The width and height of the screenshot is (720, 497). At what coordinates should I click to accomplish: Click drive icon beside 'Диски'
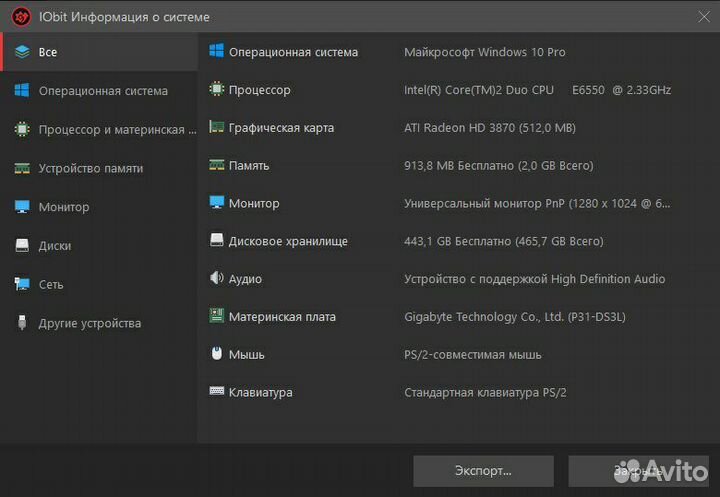coord(22,245)
